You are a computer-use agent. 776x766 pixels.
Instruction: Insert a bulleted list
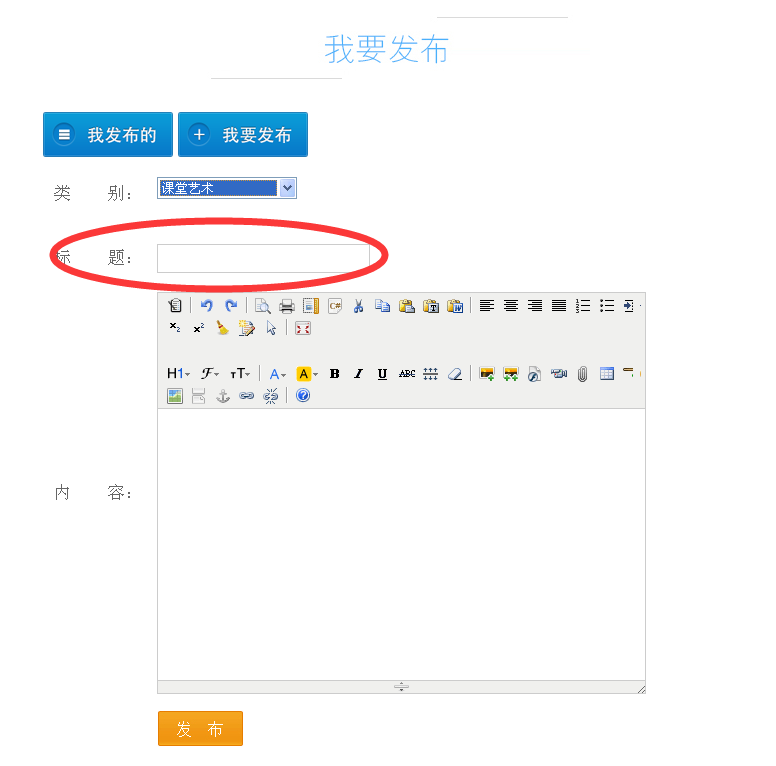pyautogui.click(x=607, y=306)
